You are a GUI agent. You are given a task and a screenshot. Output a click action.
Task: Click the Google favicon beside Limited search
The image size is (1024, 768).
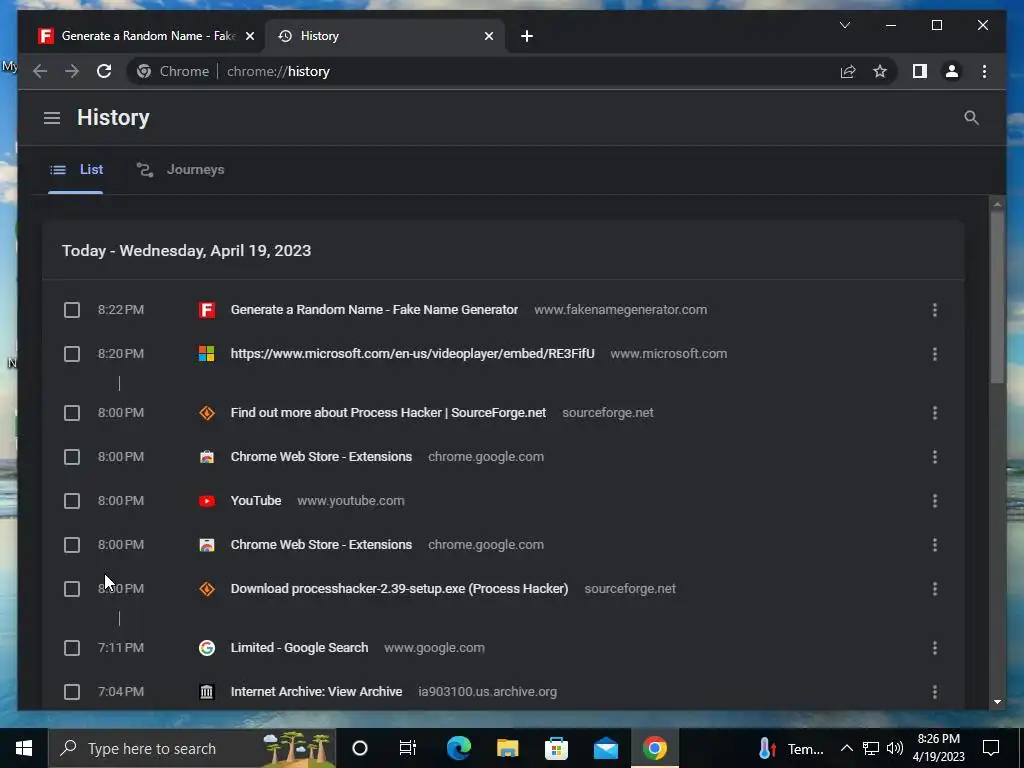(x=206, y=648)
